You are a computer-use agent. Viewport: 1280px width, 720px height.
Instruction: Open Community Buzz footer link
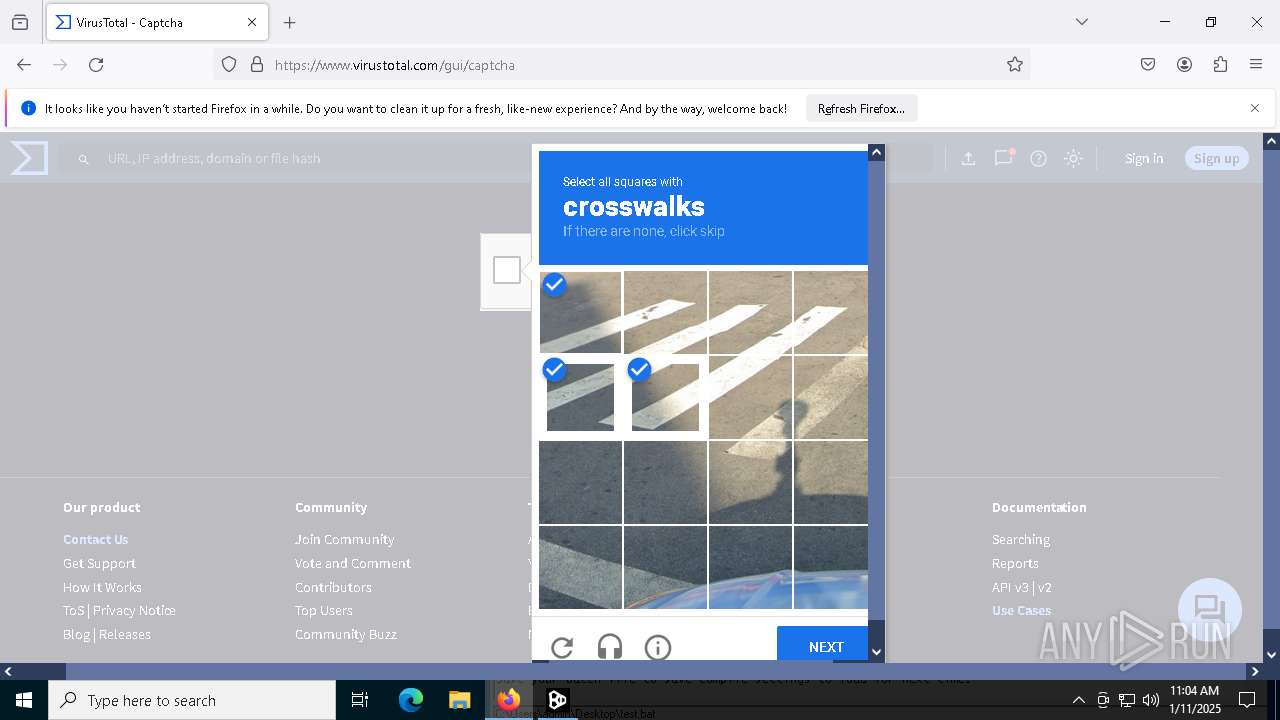point(346,634)
